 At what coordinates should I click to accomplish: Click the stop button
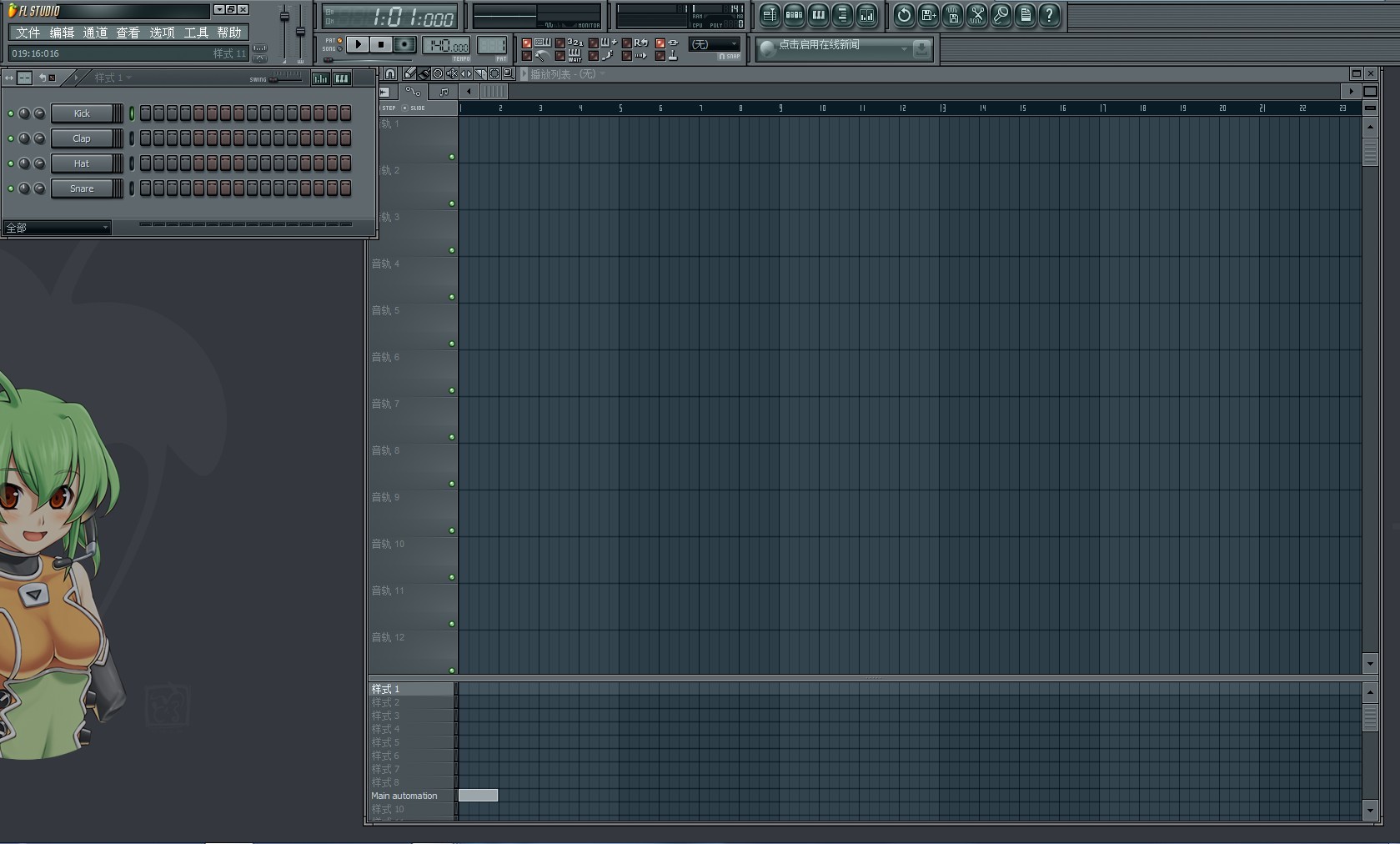click(381, 44)
